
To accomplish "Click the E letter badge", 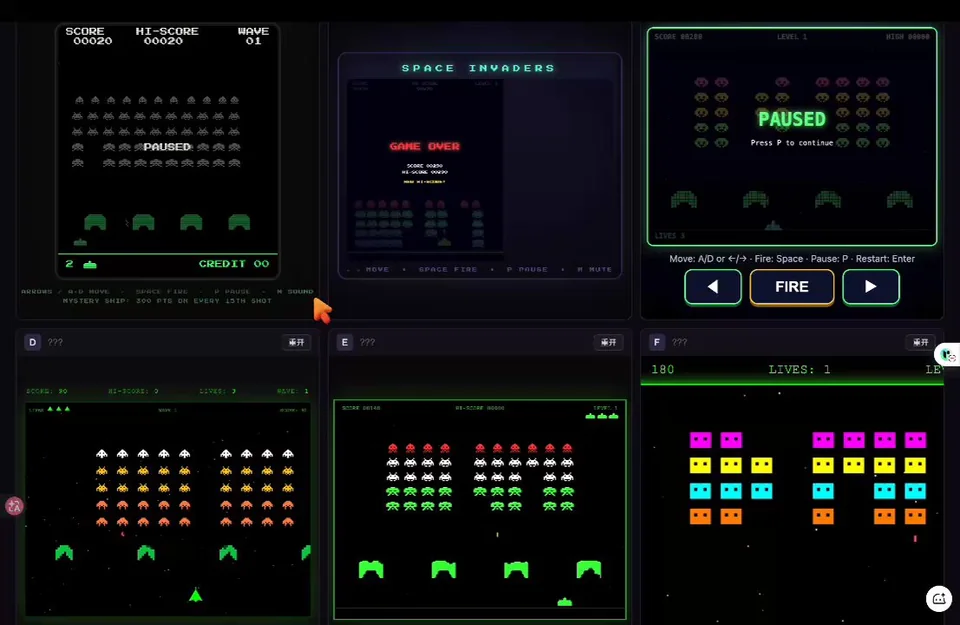I will click(345, 342).
